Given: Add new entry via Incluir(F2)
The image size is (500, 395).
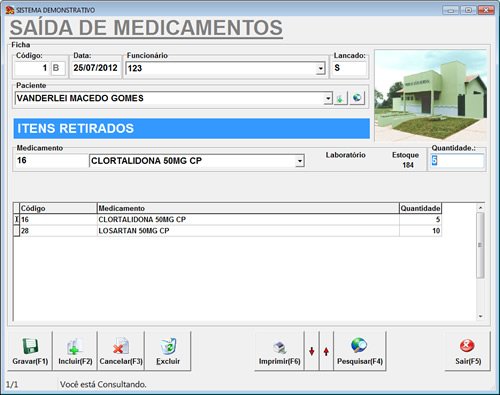Looking at the screenshot, I should tap(75, 351).
